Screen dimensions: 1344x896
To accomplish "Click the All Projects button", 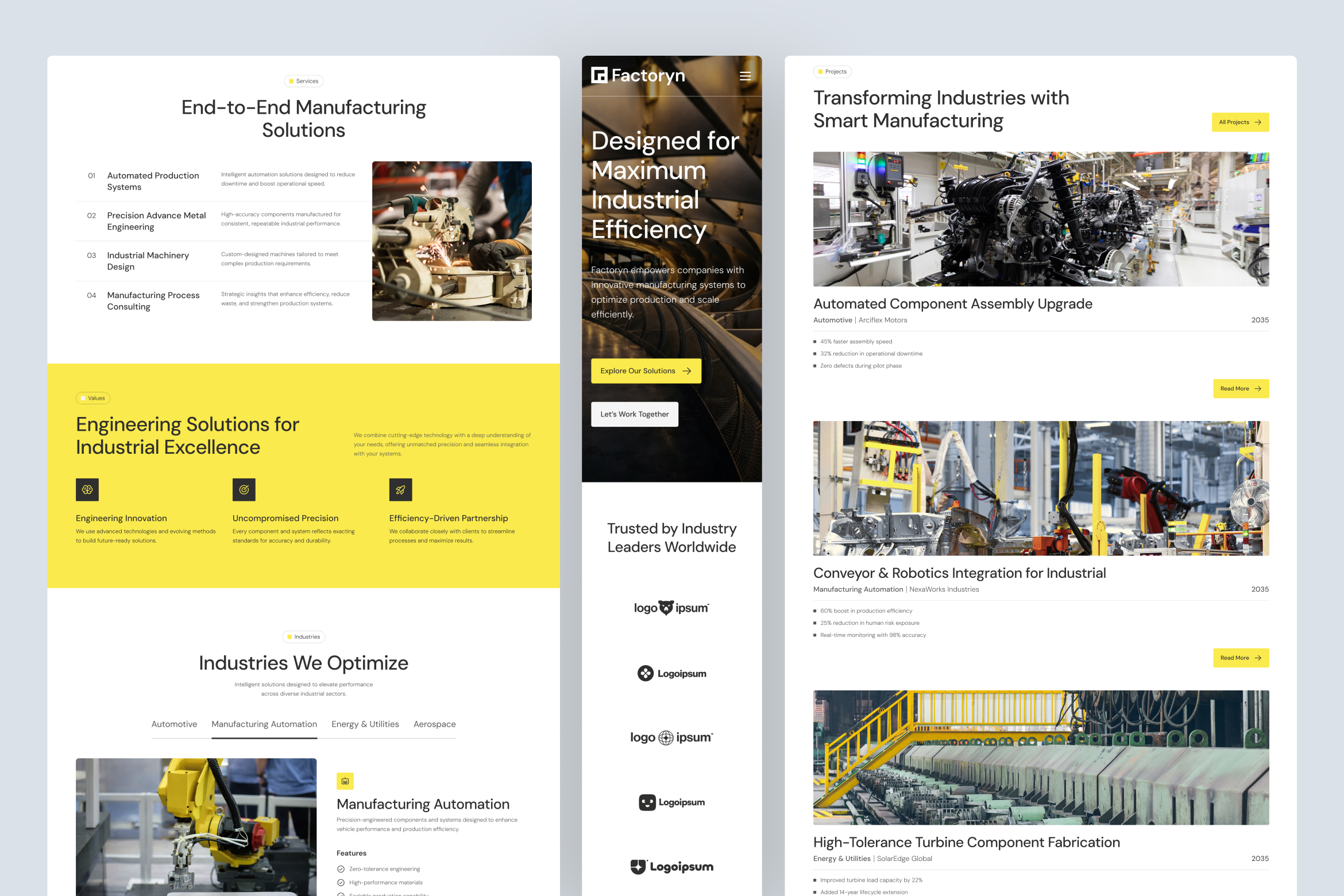I will 1240,122.
